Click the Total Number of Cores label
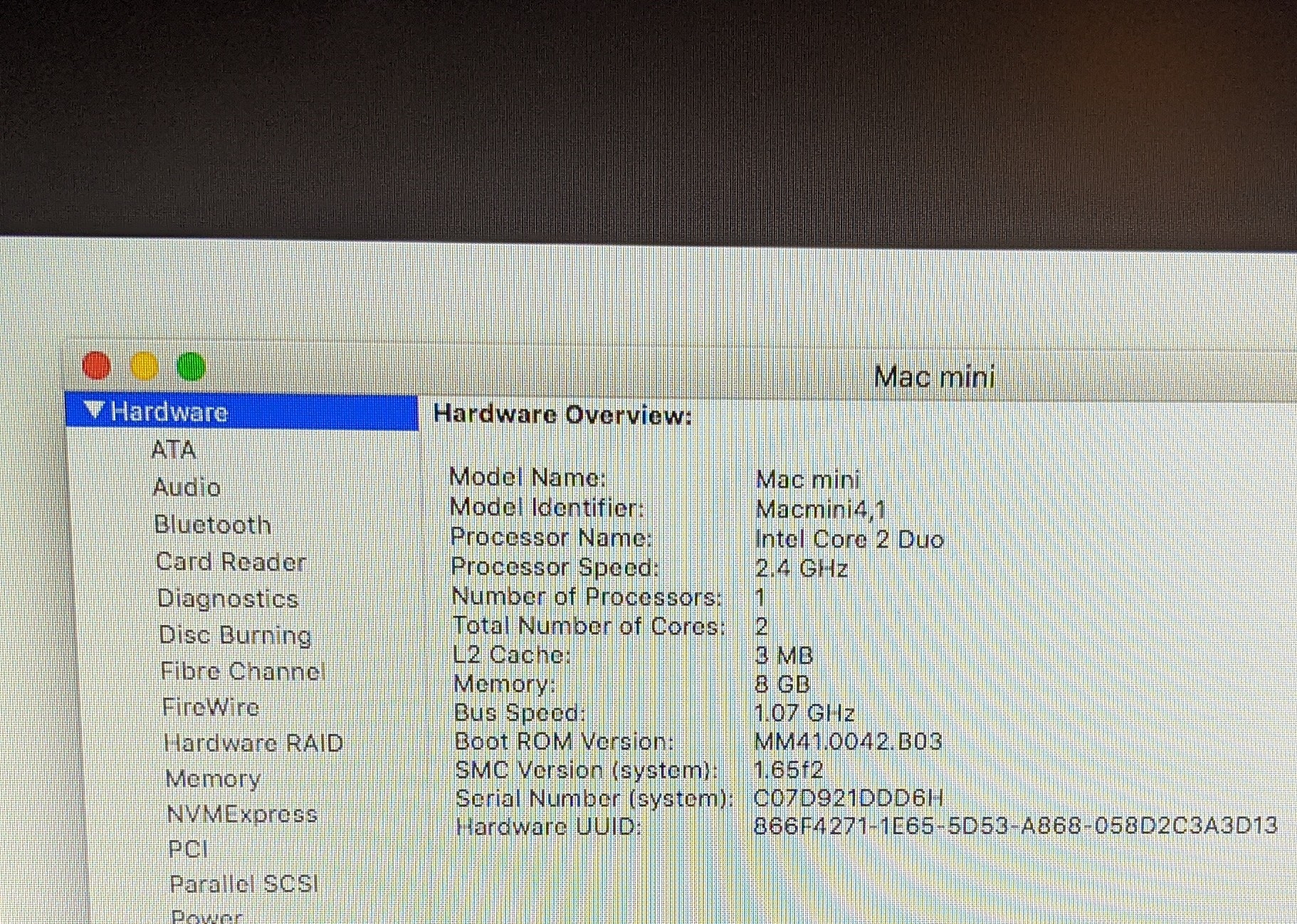Viewport: 1297px width, 924px height. point(589,626)
